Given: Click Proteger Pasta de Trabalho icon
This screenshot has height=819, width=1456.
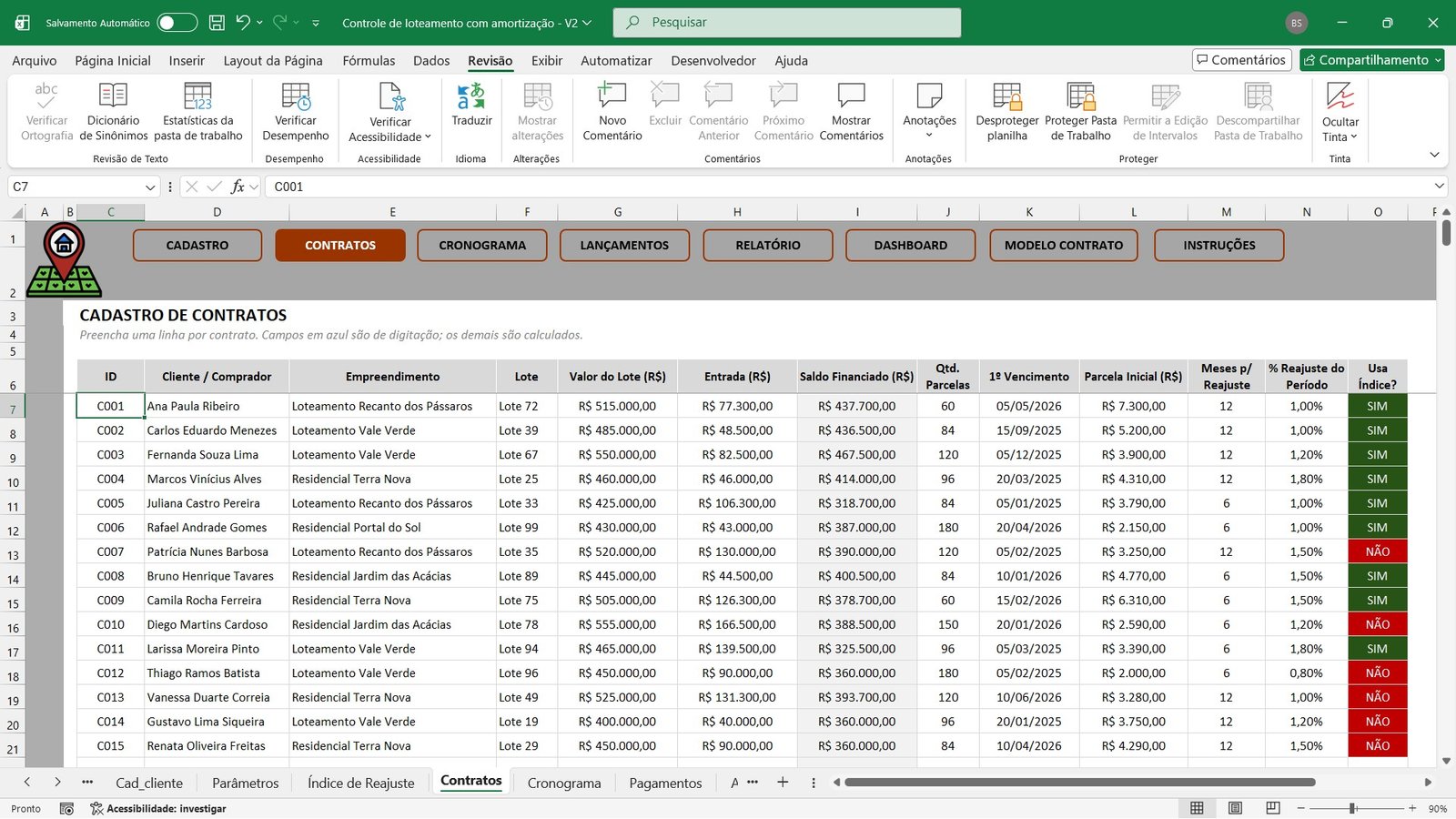Looking at the screenshot, I should [x=1081, y=96].
